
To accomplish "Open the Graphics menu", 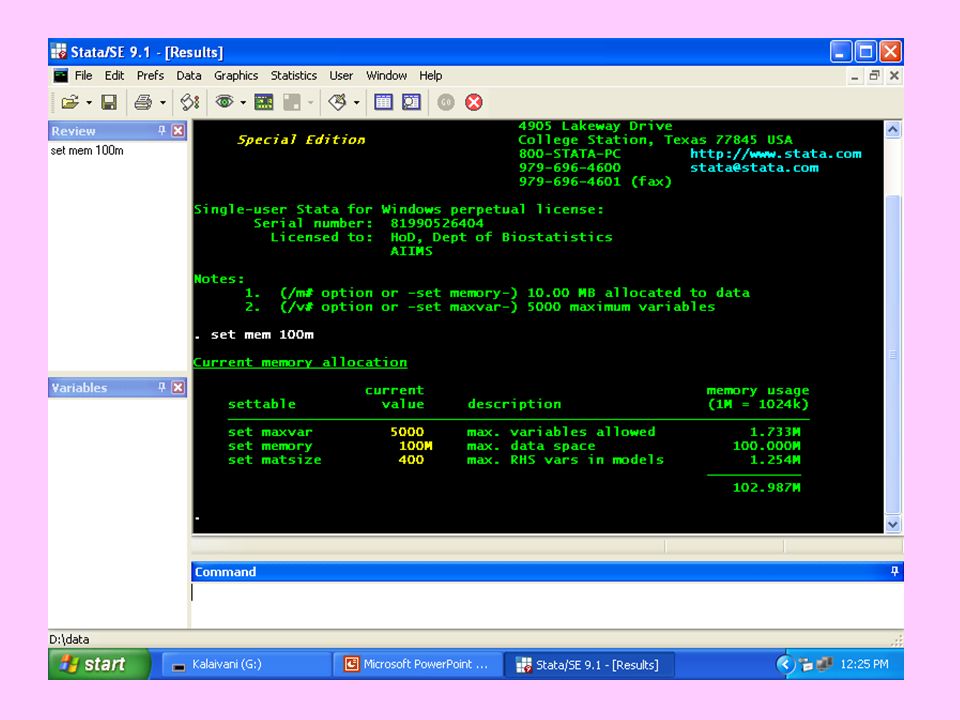I will [x=236, y=75].
